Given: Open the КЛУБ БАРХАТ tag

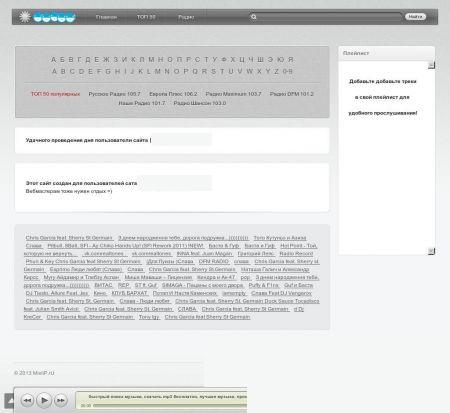Looking at the screenshot, I should tap(129, 293).
